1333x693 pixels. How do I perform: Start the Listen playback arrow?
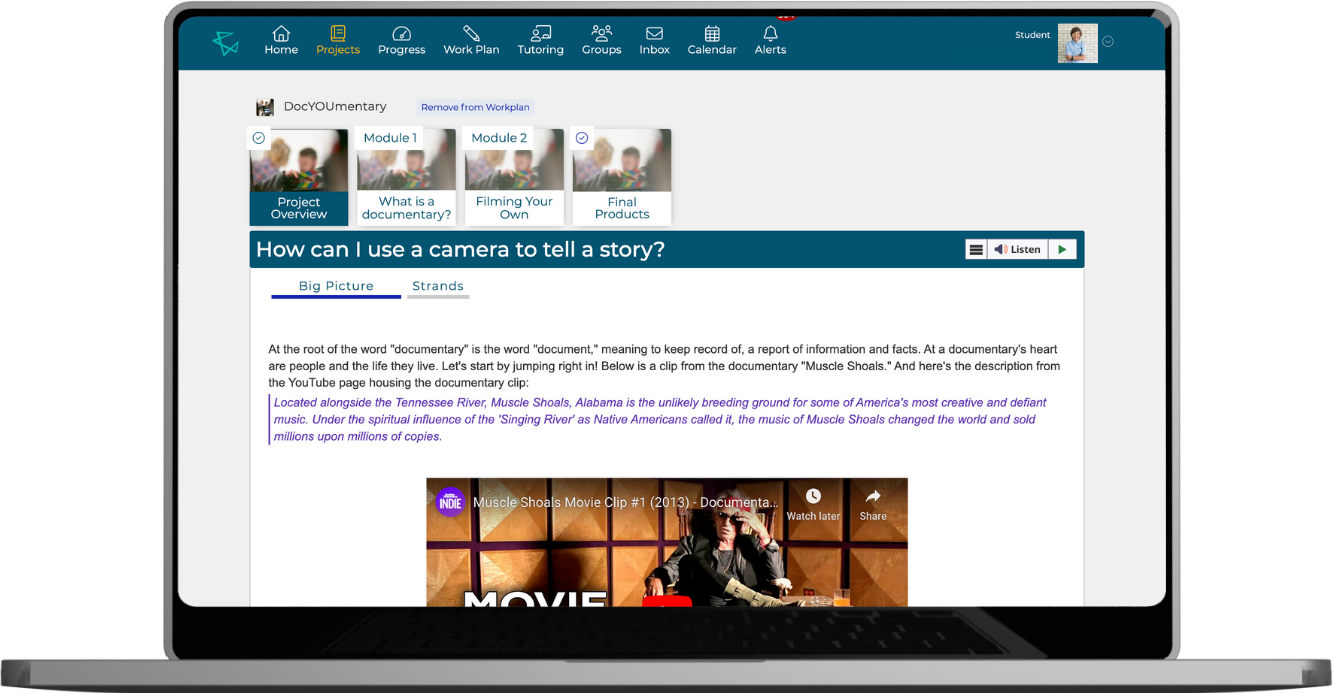(x=1062, y=249)
